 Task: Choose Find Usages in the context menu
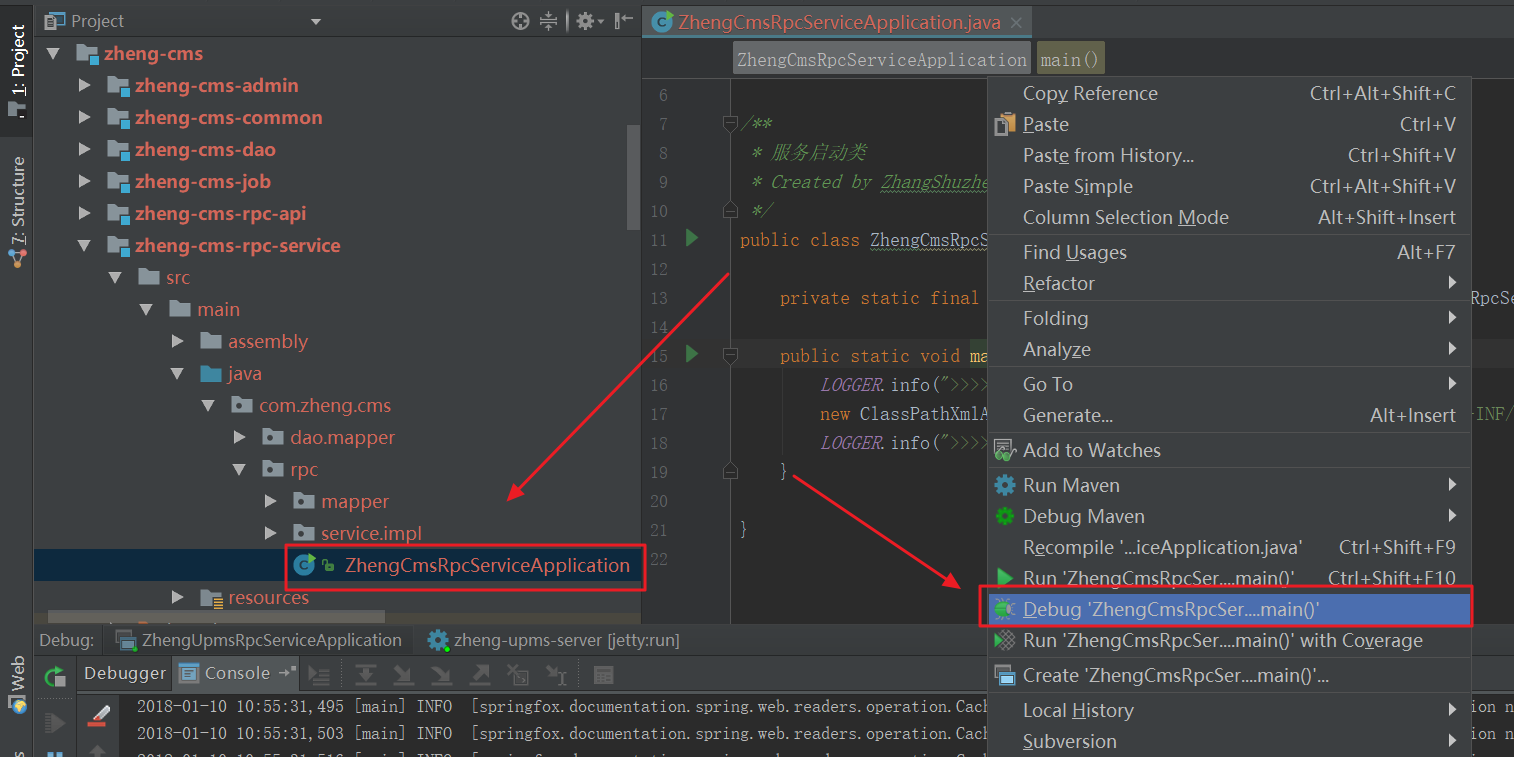point(1074,252)
